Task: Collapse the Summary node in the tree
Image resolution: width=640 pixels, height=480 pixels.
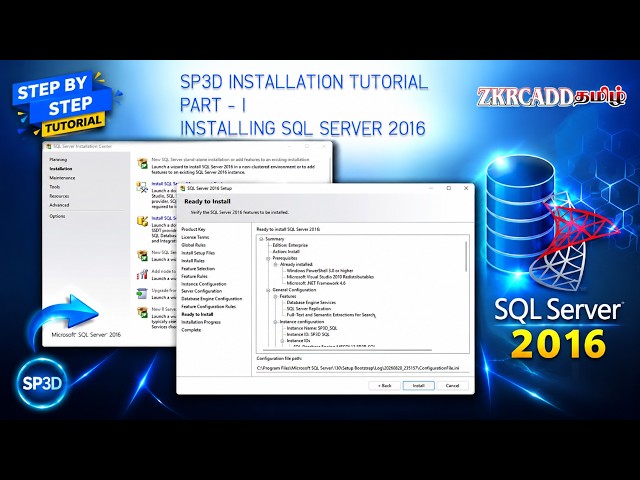Action: (x=261, y=239)
